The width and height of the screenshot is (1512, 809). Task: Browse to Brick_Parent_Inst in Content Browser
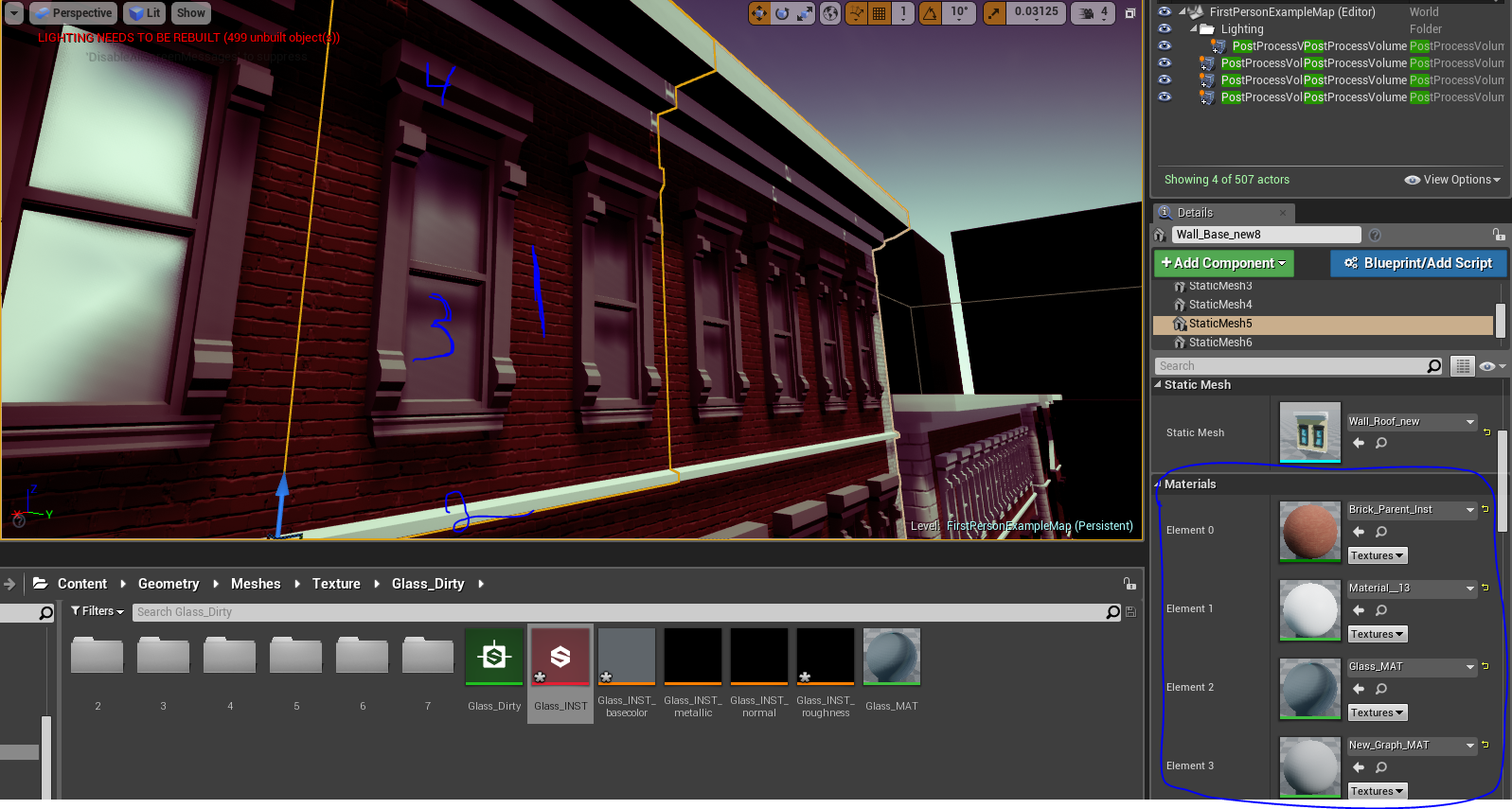(x=1381, y=532)
